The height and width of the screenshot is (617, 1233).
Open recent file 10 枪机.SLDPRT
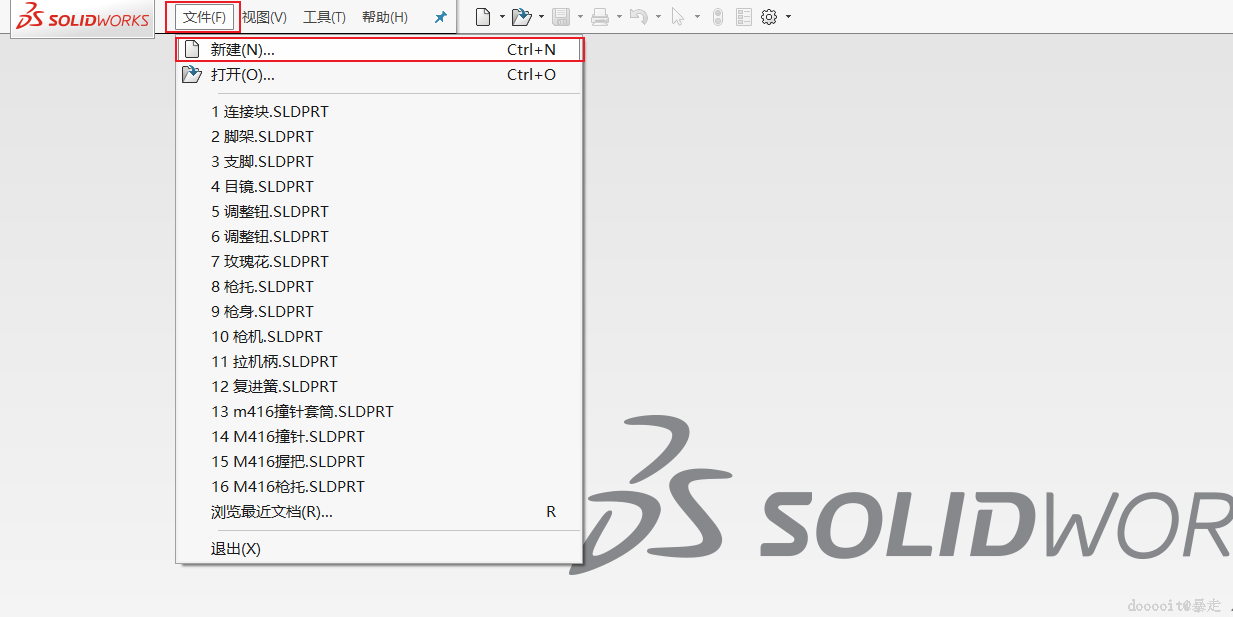[x=379, y=336]
